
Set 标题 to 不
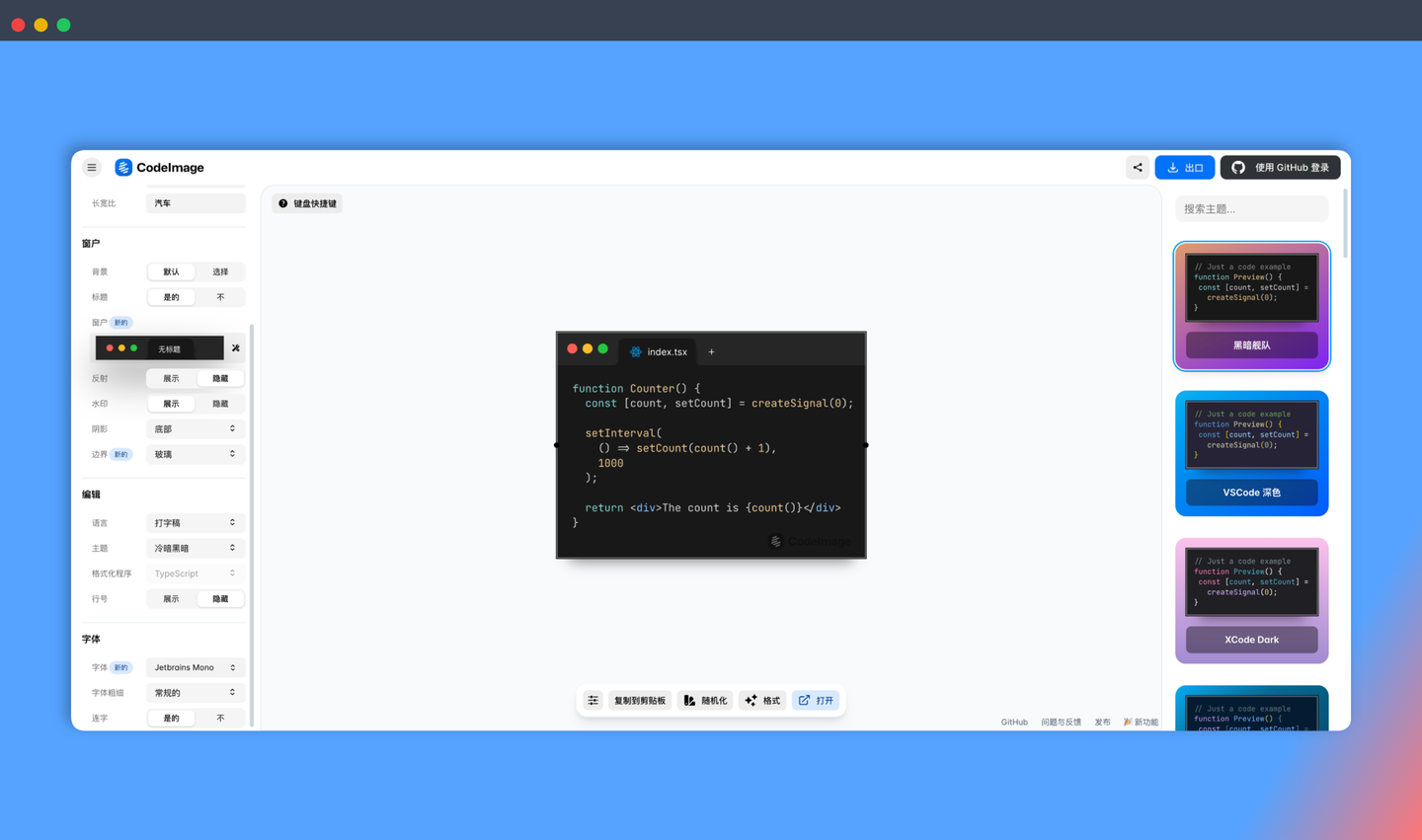[220, 297]
